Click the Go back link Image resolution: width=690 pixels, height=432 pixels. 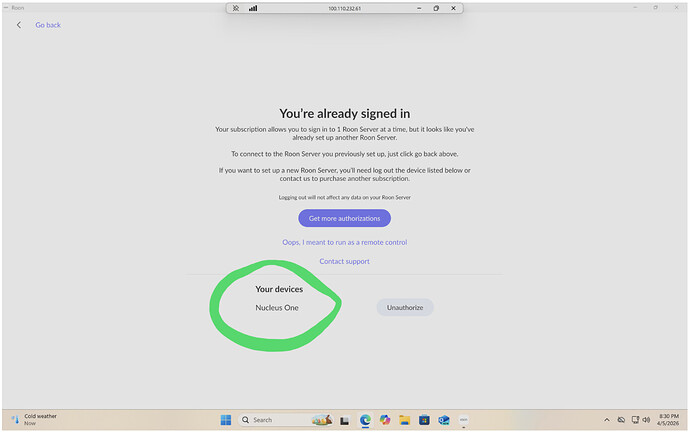tap(48, 25)
